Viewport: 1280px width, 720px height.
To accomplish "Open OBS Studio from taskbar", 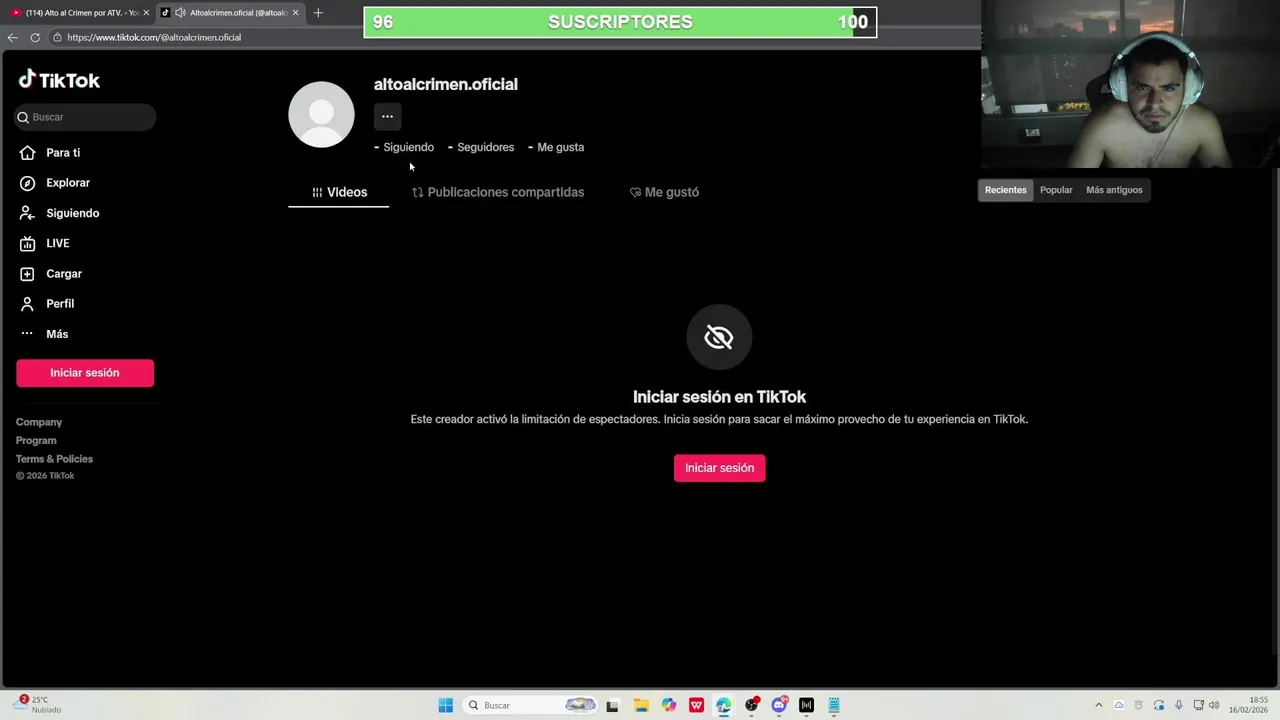I will click(751, 705).
